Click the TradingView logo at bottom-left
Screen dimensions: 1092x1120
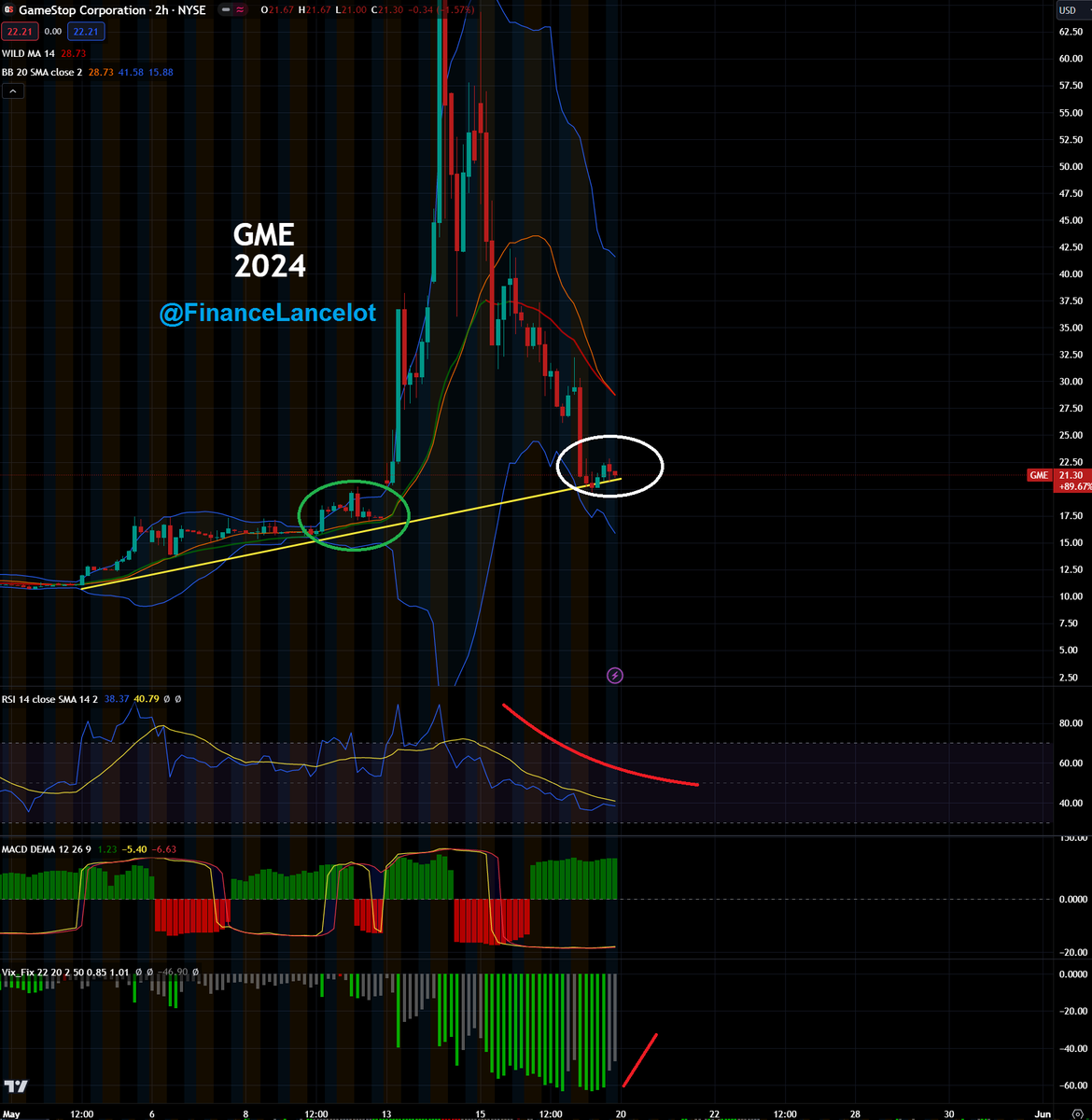coord(16,1086)
